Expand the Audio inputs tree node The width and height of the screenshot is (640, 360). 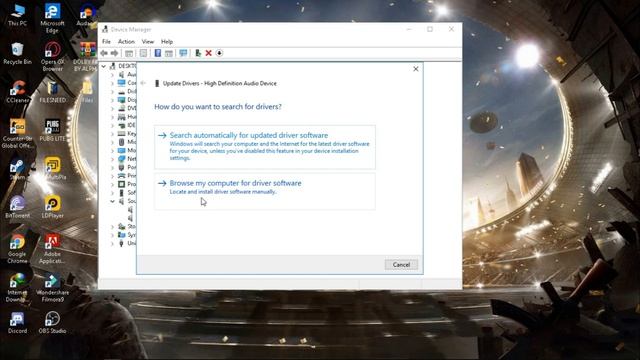(x=112, y=74)
